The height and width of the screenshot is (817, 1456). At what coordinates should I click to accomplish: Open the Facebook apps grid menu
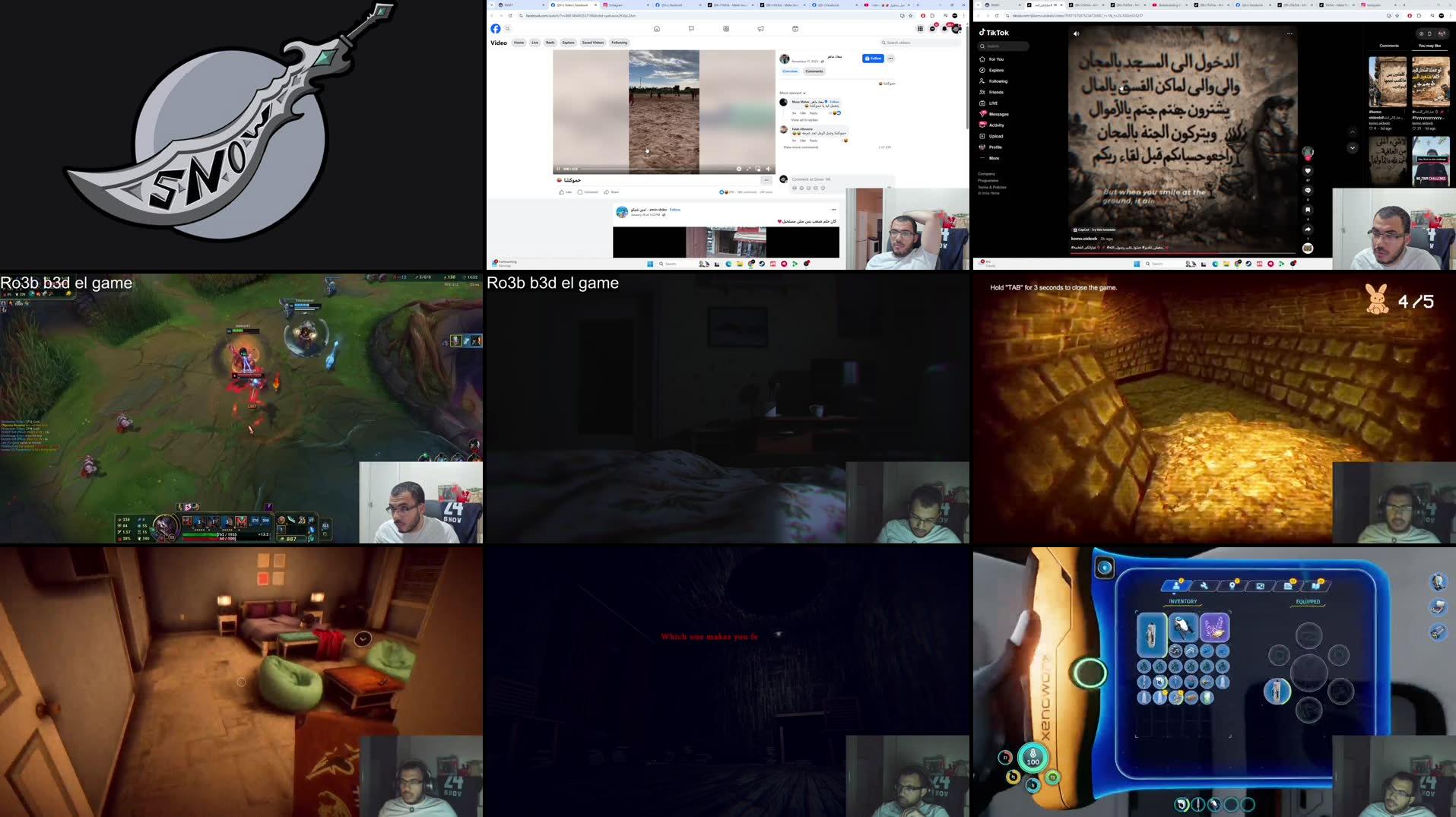(920, 28)
